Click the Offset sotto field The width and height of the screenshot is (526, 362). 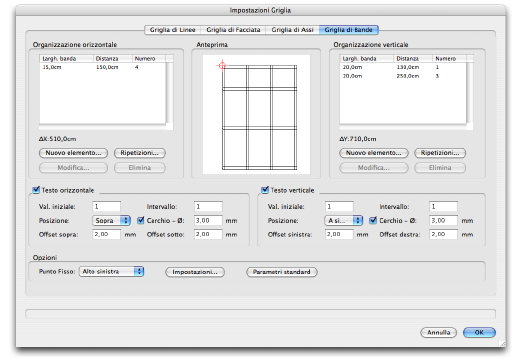pyautogui.click(x=208, y=234)
